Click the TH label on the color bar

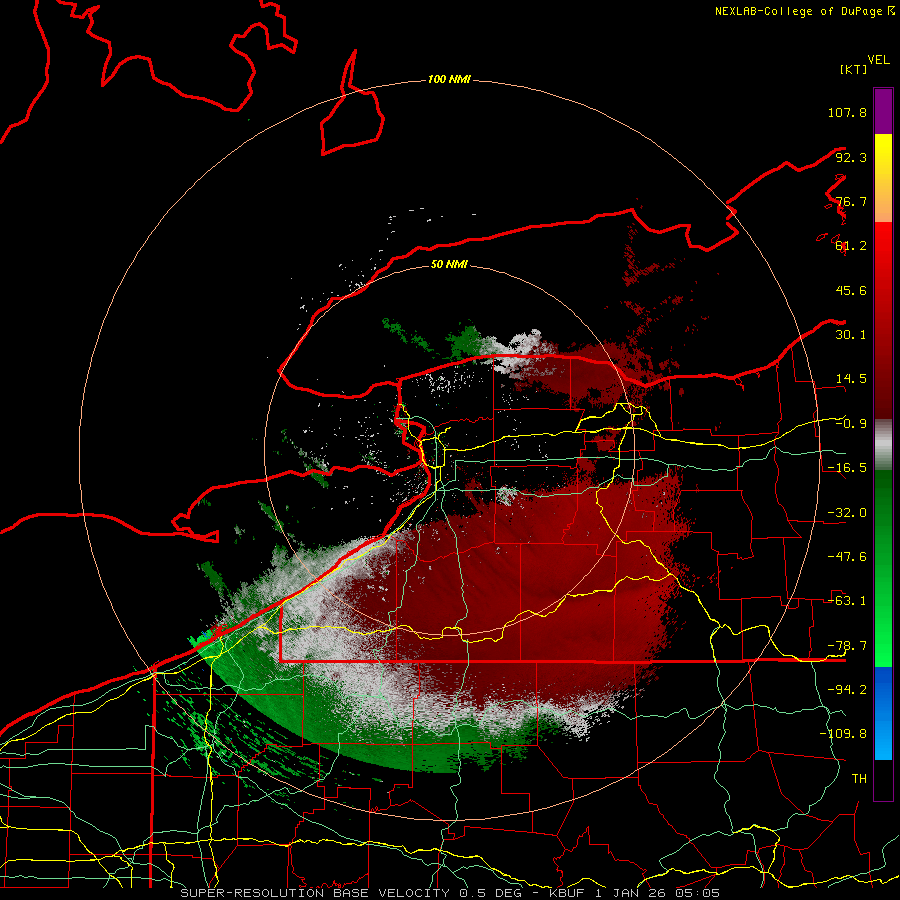pyautogui.click(x=859, y=779)
